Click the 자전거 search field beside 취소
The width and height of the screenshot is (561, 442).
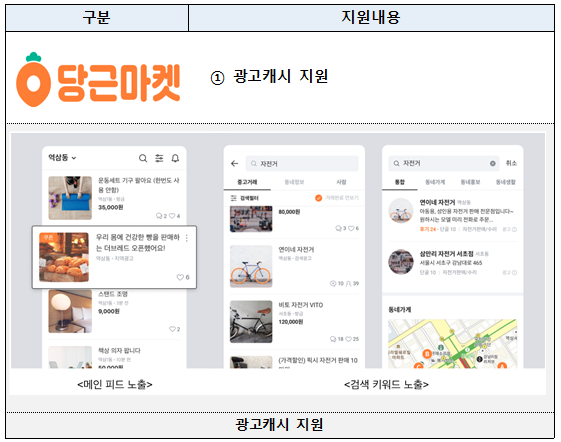(444, 163)
